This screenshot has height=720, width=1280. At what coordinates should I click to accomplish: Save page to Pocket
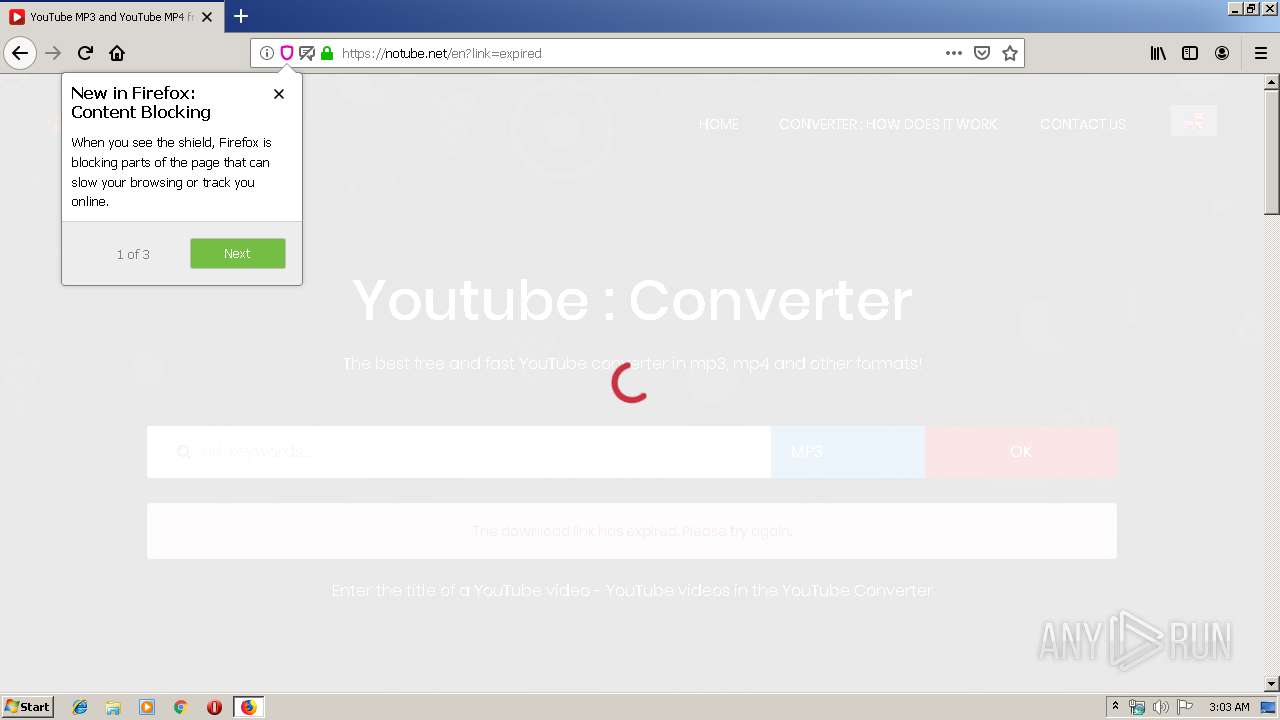pos(982,53)
